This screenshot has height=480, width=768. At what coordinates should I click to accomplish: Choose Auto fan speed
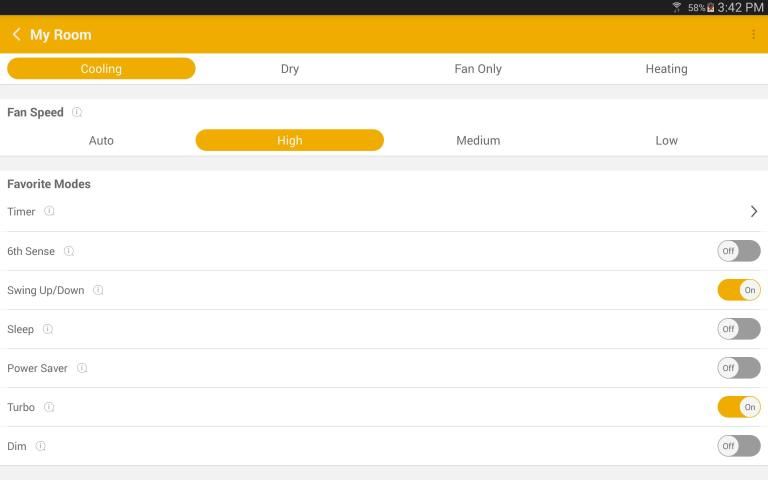pyautogui.click(x=101, y=141)
